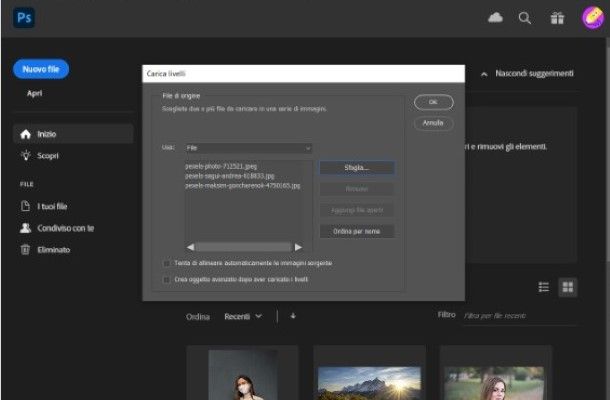Click the Ordina per nome button

[357, 231]
